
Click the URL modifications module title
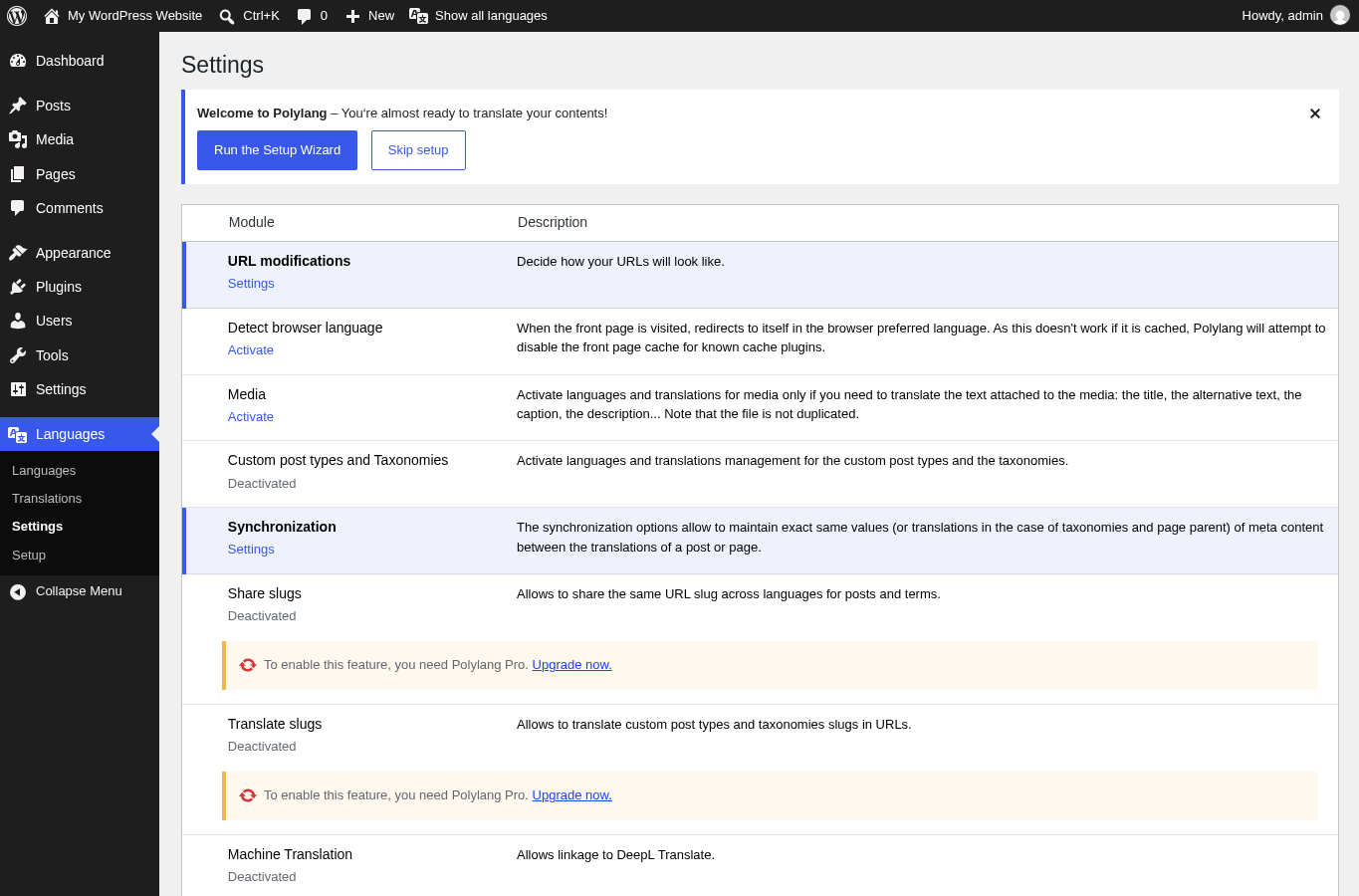point(289,261)
